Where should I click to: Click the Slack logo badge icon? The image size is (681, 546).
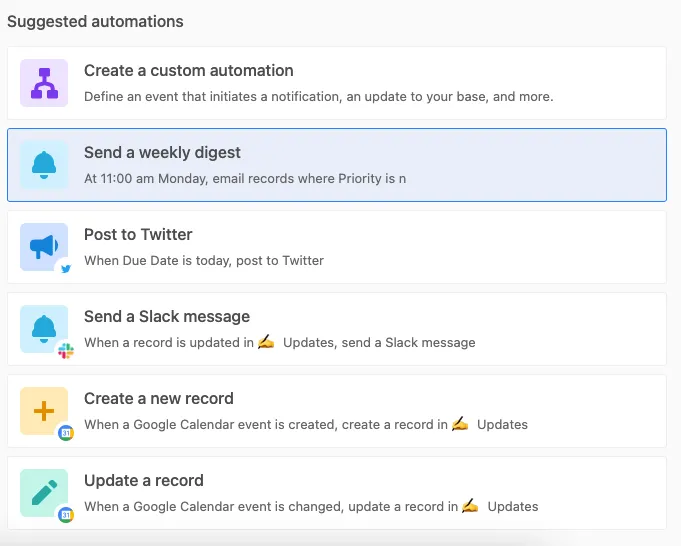coord(66,351)
